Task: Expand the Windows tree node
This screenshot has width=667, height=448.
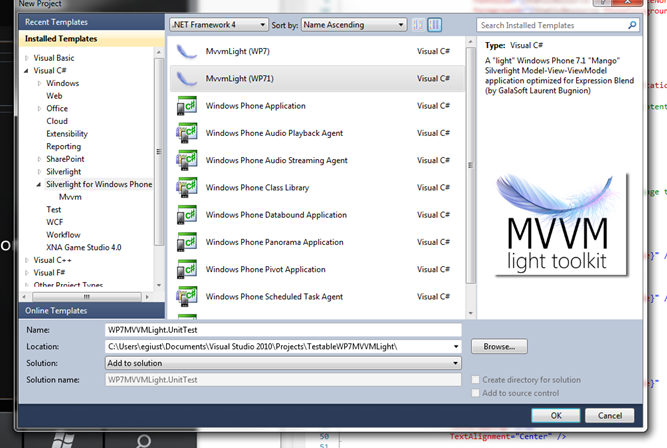Action: [x=39, y=83]
